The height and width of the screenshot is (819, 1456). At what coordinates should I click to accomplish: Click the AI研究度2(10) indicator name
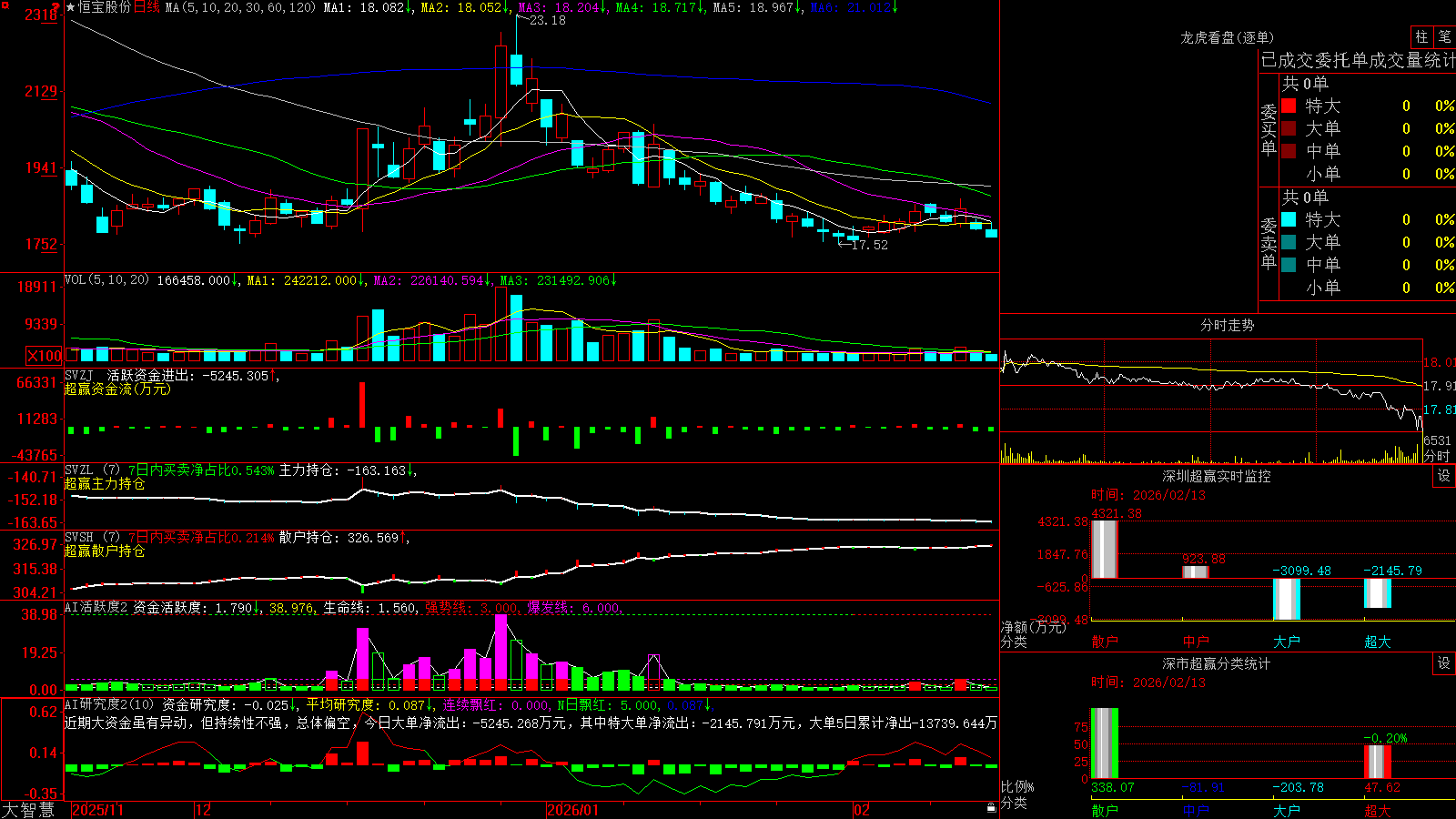(109, 704)
